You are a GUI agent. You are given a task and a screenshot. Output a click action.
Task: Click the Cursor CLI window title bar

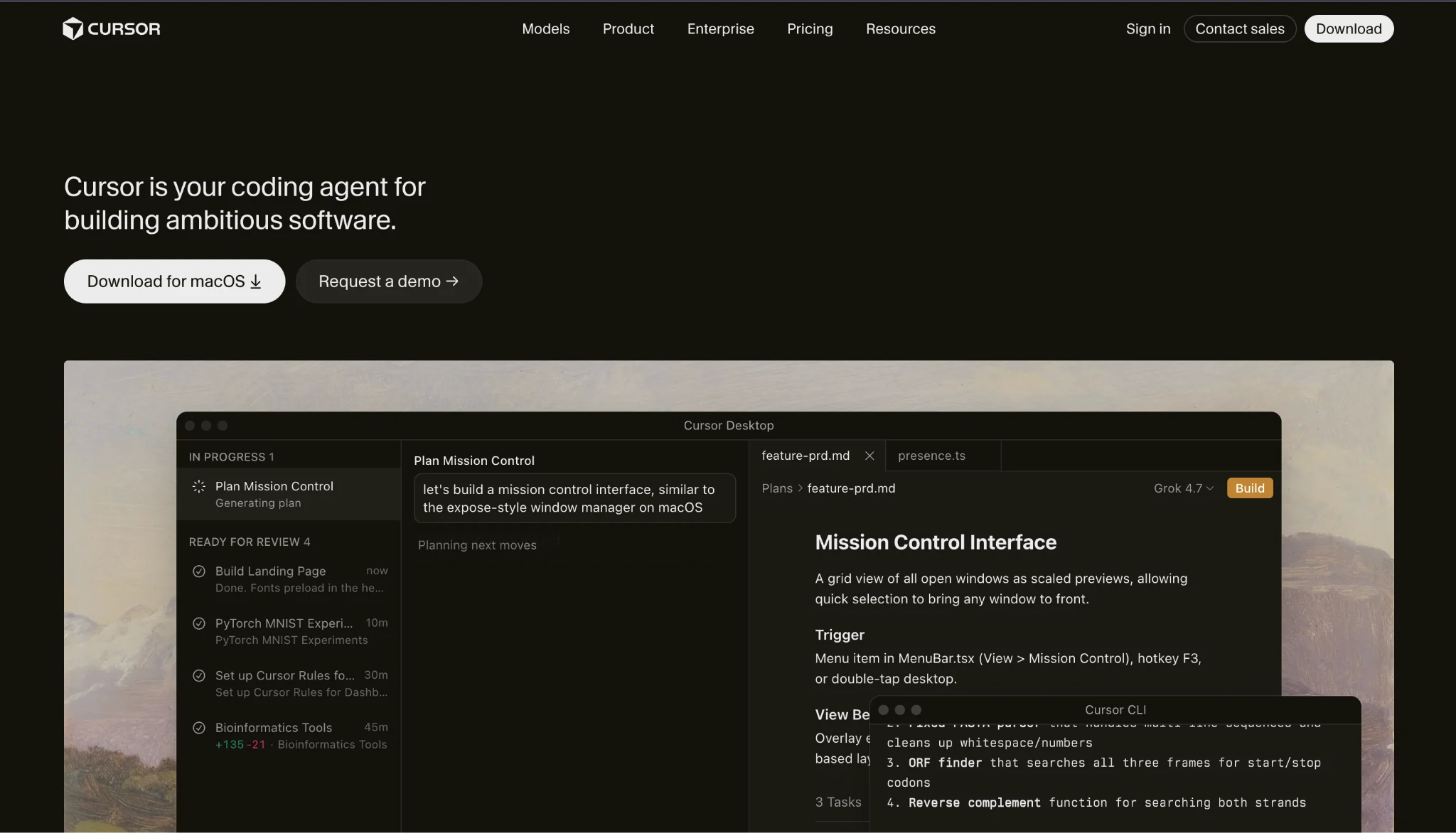tap(1115, 710)
